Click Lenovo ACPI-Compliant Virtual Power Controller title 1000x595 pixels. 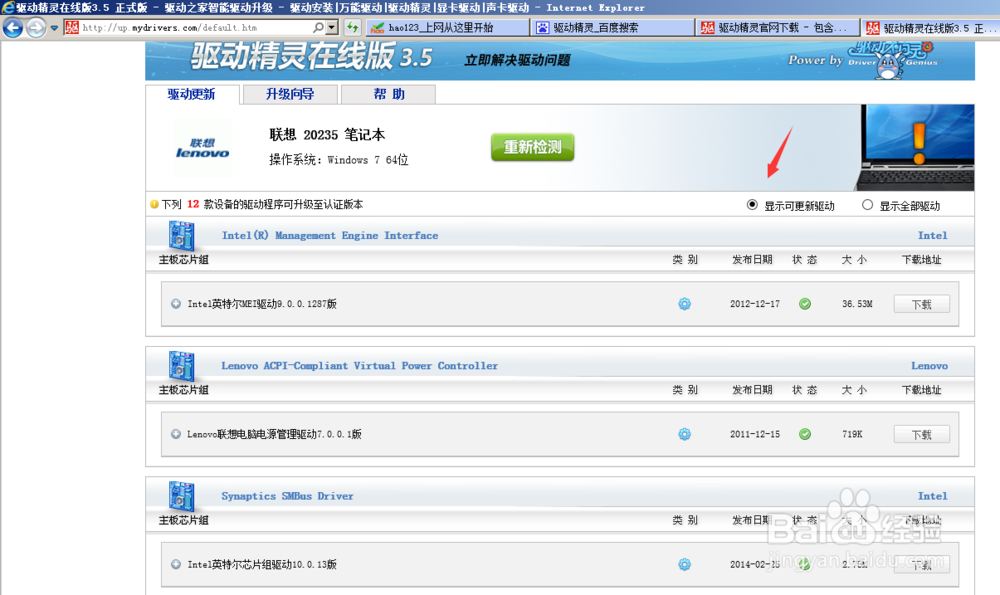360,365
